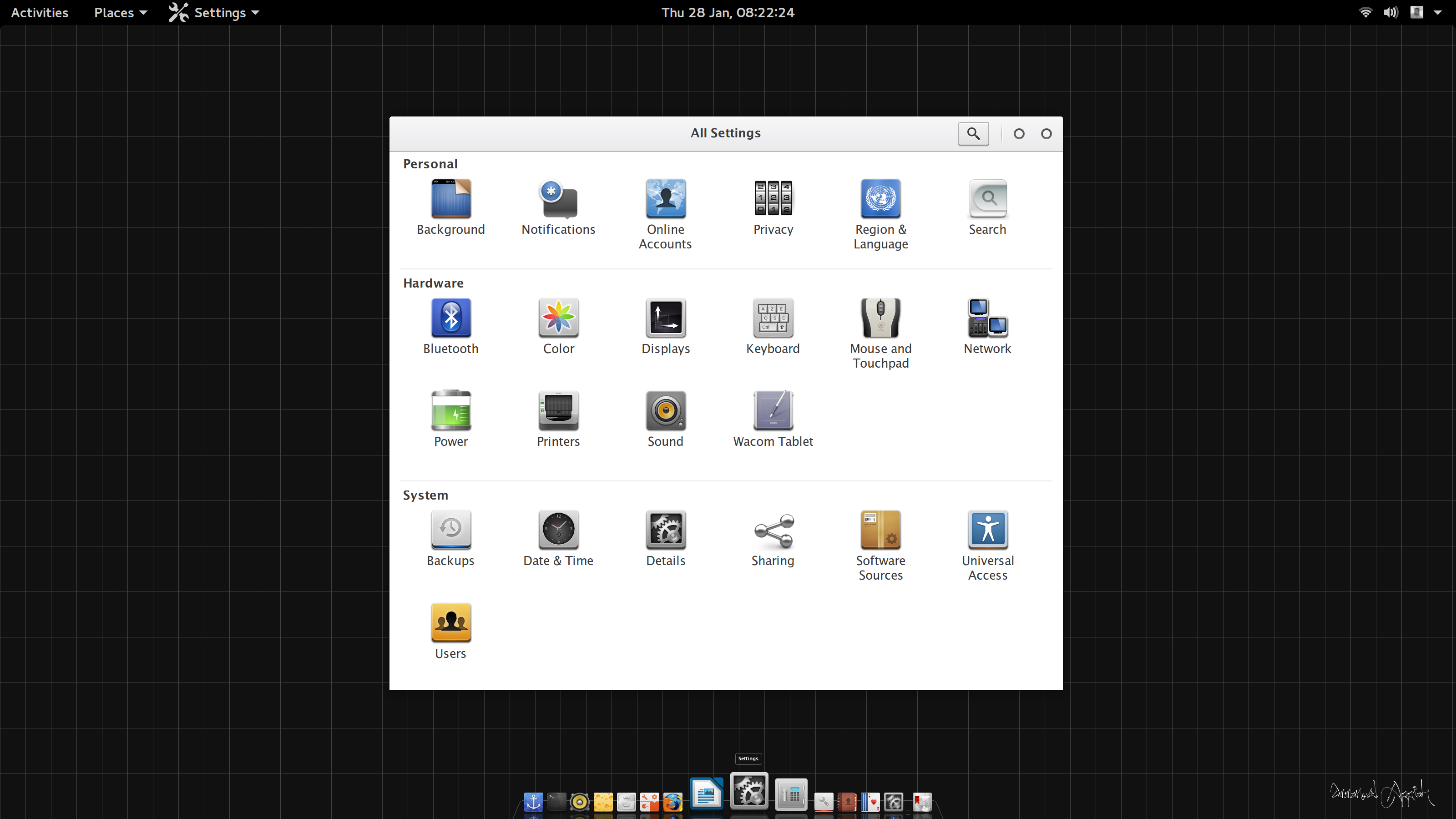This screenshot has height=819, width=1456.
Task: Open the cheese icon app in dock
Action: click(602, 801)
